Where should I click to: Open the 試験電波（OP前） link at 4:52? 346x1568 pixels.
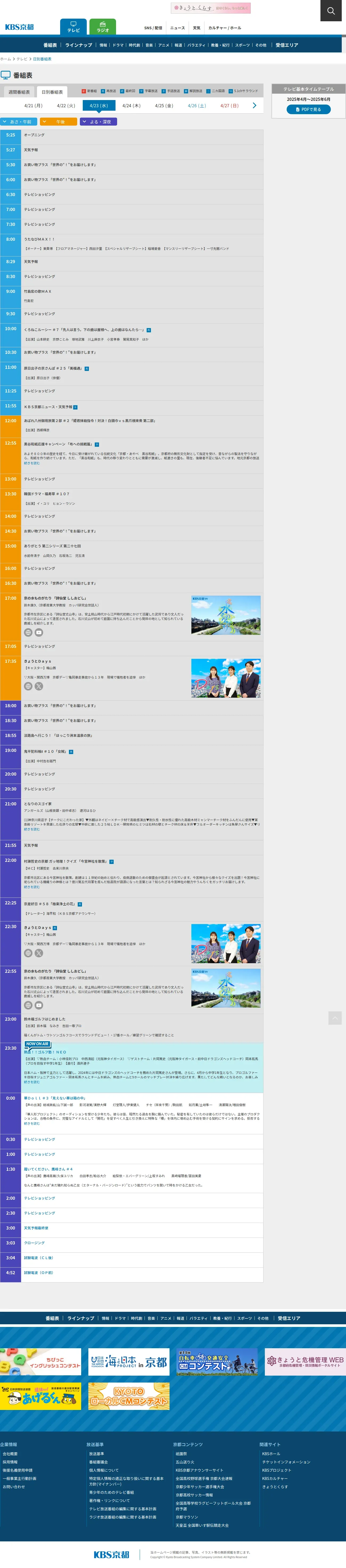pos(38,1272)
